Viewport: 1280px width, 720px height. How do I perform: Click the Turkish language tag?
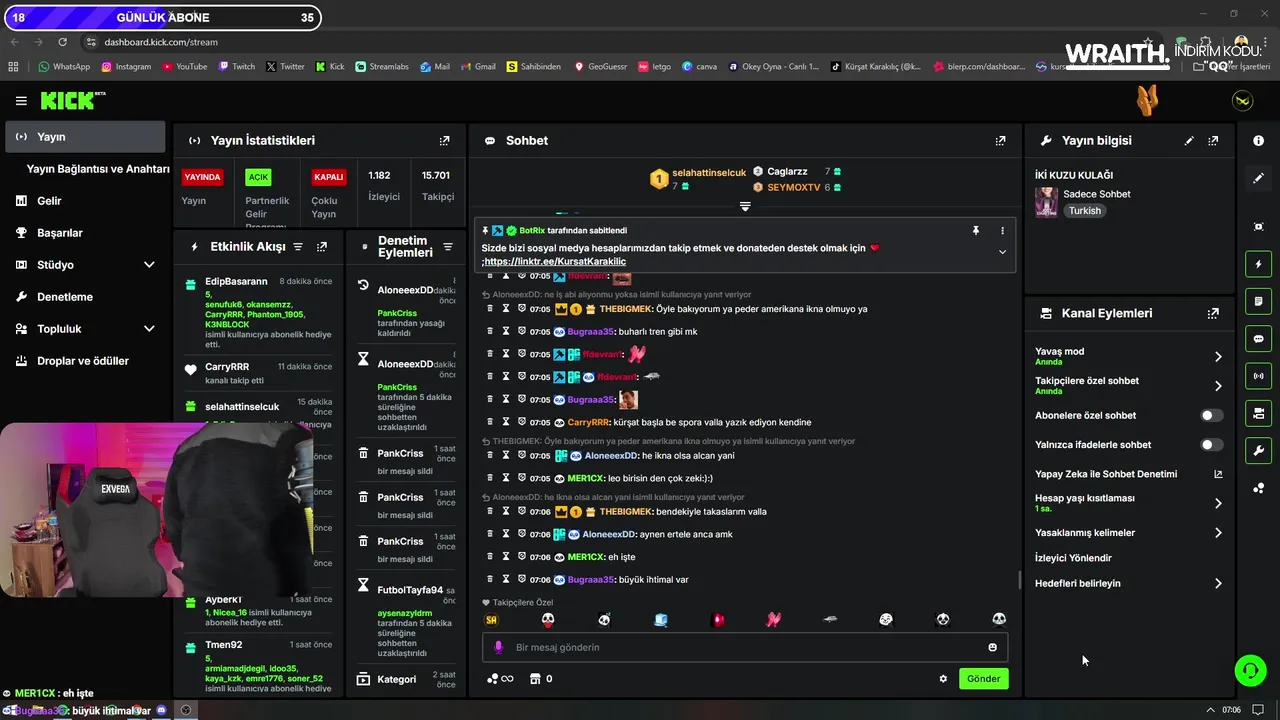[1084, 211]
